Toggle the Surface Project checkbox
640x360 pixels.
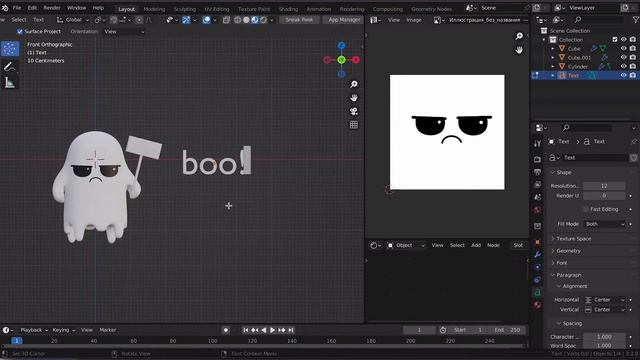tap(20, 31)
